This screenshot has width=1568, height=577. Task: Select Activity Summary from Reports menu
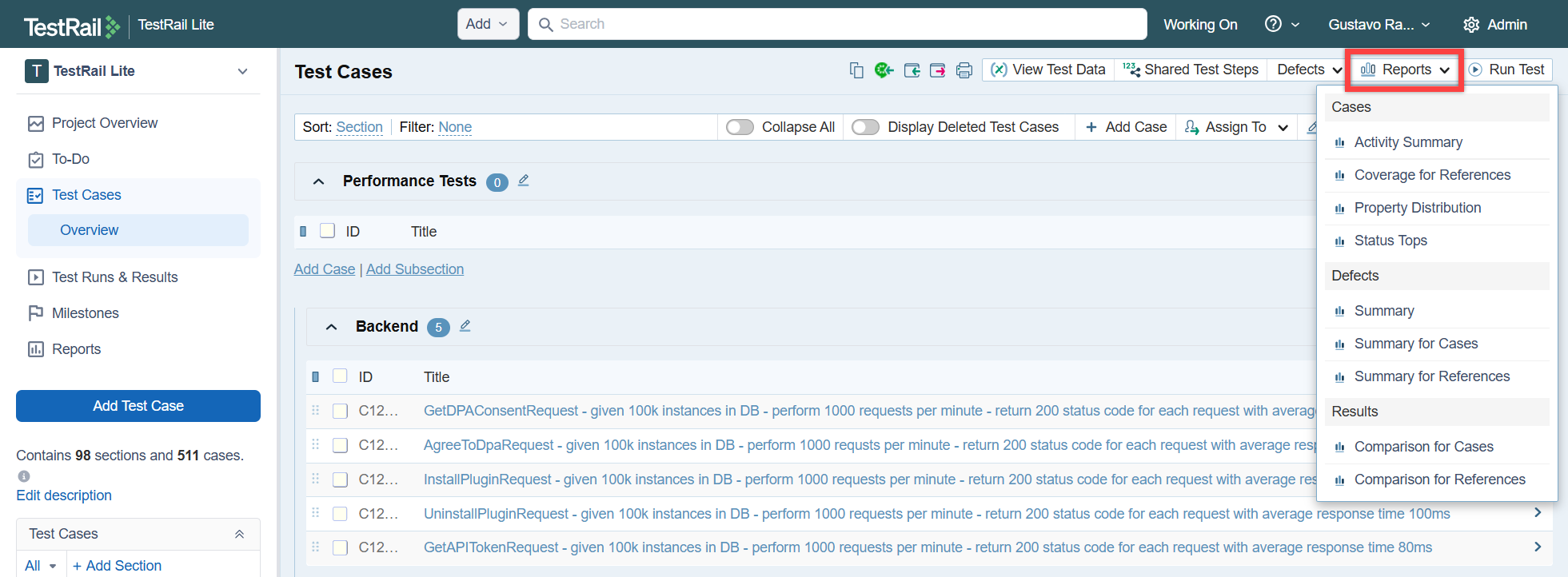[1407, 142]
